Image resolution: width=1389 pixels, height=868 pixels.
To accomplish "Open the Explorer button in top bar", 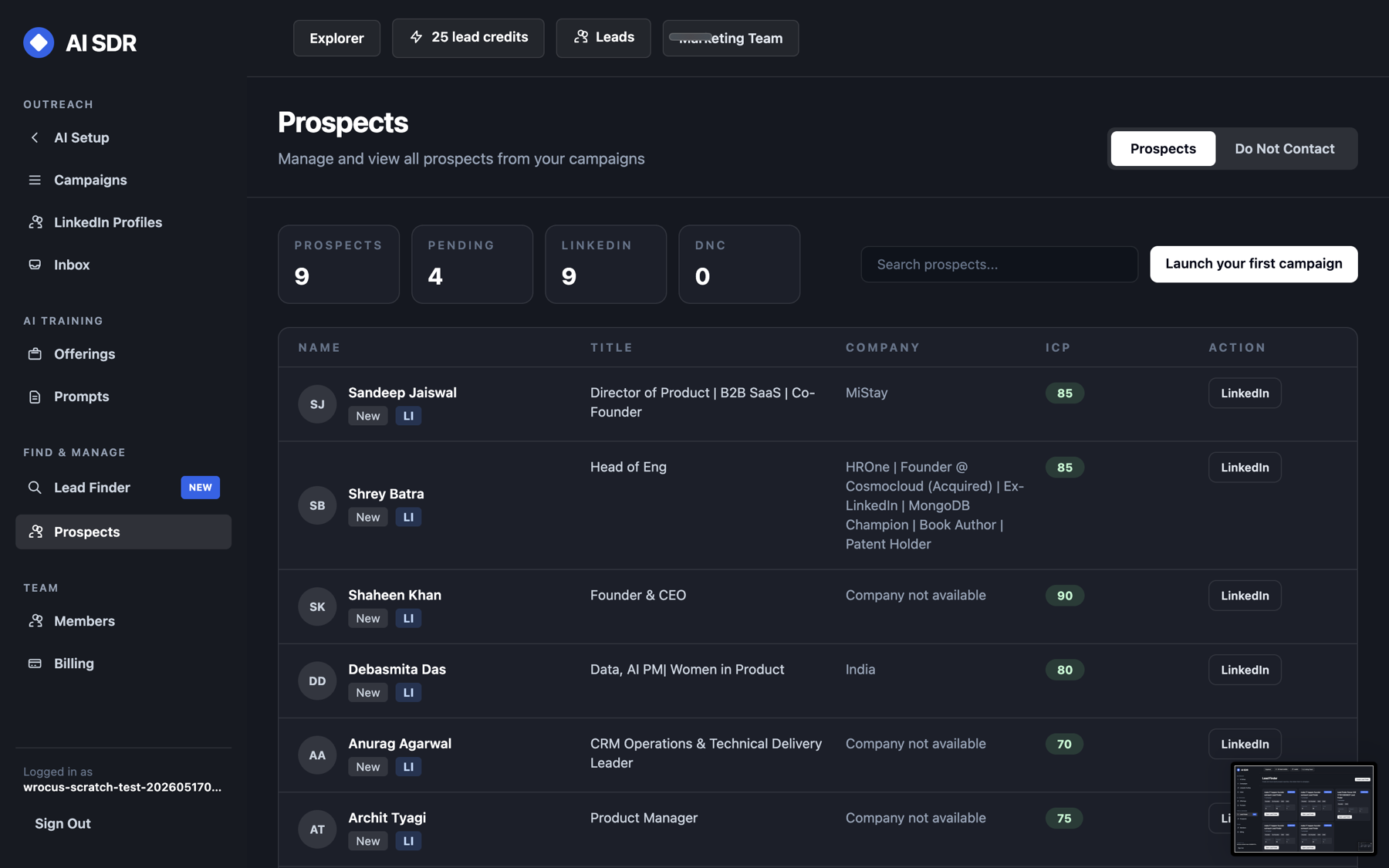I will point(336,38).
